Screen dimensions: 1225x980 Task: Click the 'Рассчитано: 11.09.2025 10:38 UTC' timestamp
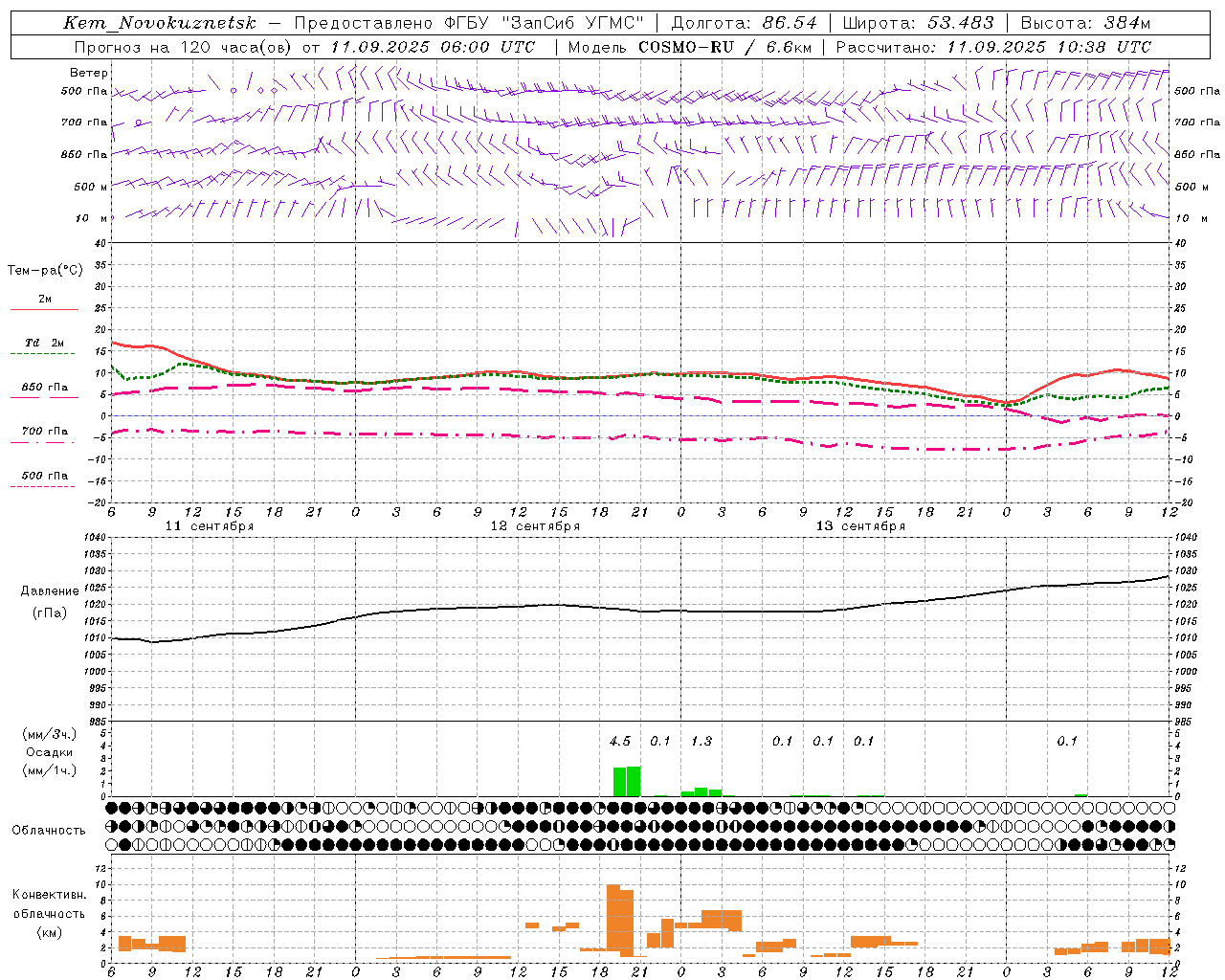point(993,46)
